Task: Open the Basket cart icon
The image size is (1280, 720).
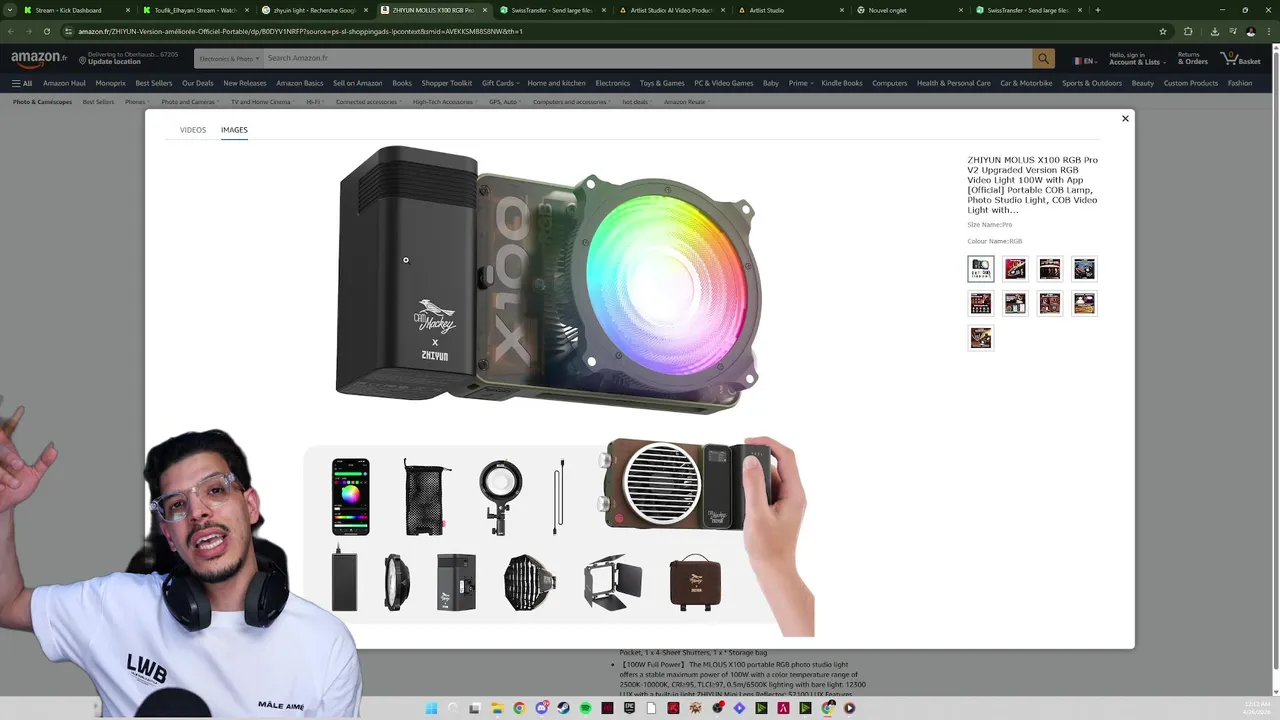Action: [x=1241, y=59]
